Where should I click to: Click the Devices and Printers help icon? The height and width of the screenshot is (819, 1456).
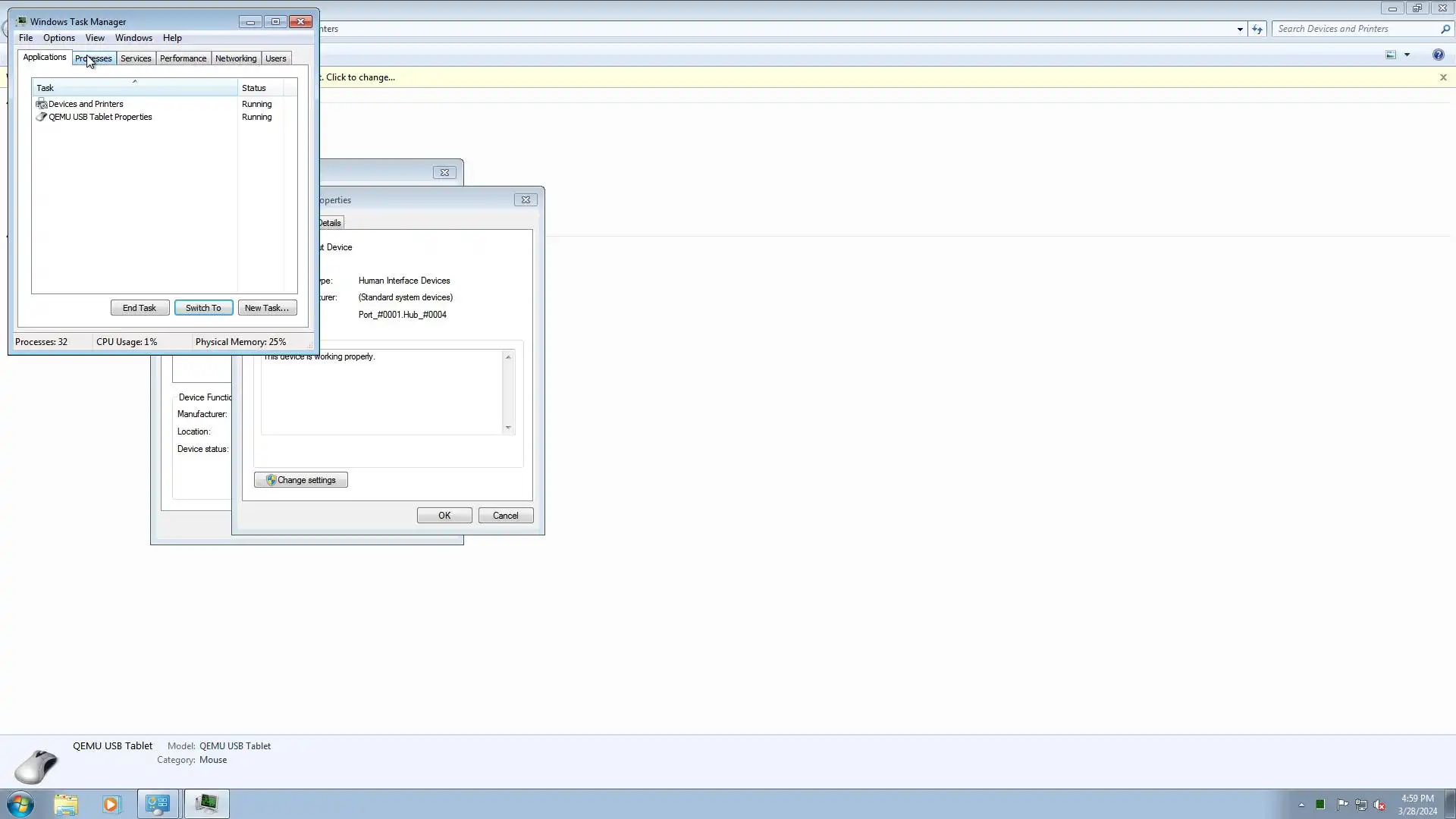click(1438, 55)
